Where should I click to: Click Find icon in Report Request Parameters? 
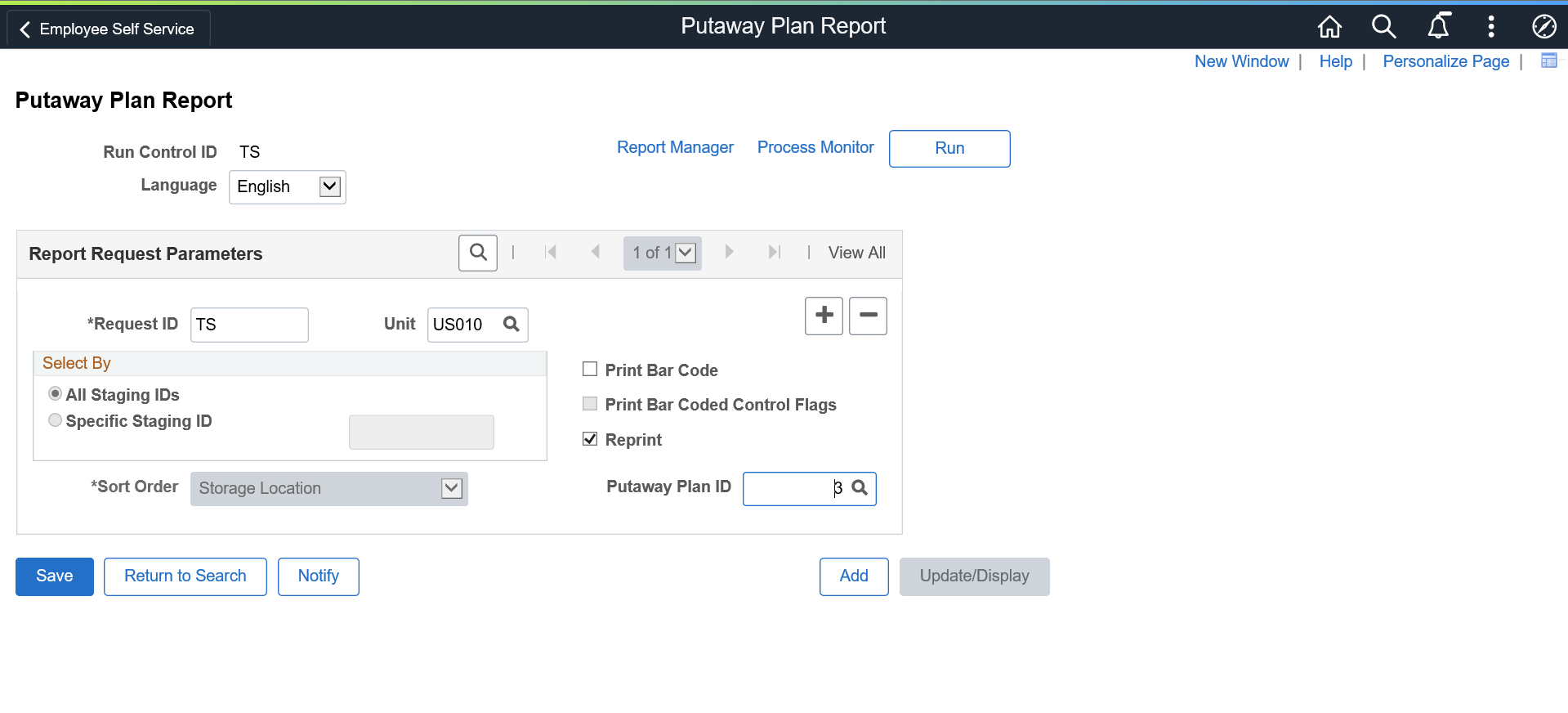click(478, 253)
